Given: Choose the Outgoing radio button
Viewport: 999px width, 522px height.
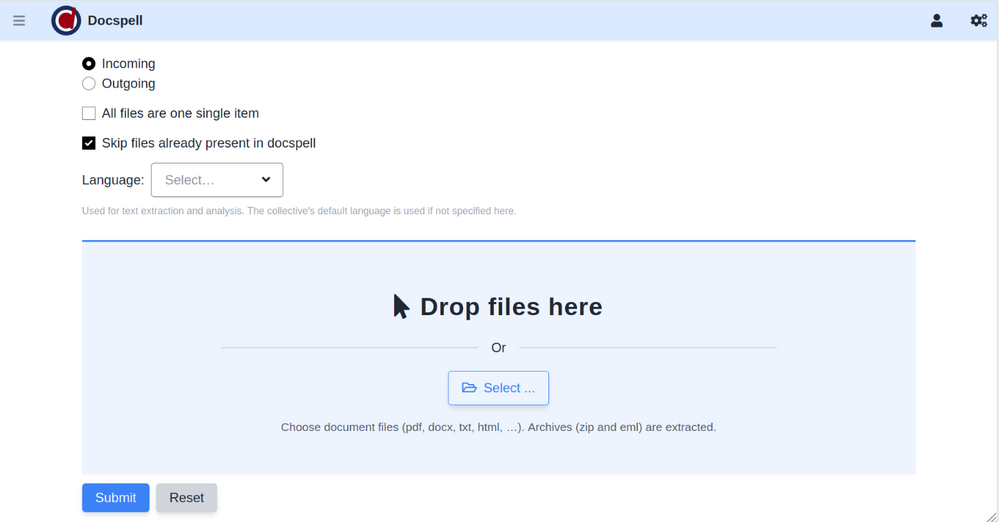Looking at the screenshot, I should click(x=89, y=84).
